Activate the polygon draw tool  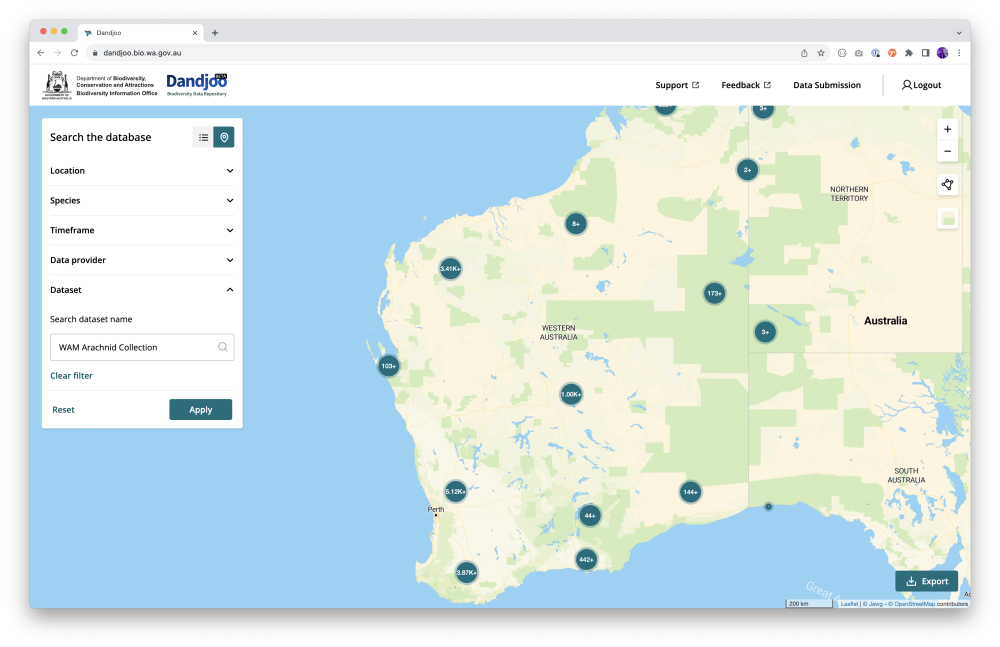pyautogui.click(x=947, y=185)
